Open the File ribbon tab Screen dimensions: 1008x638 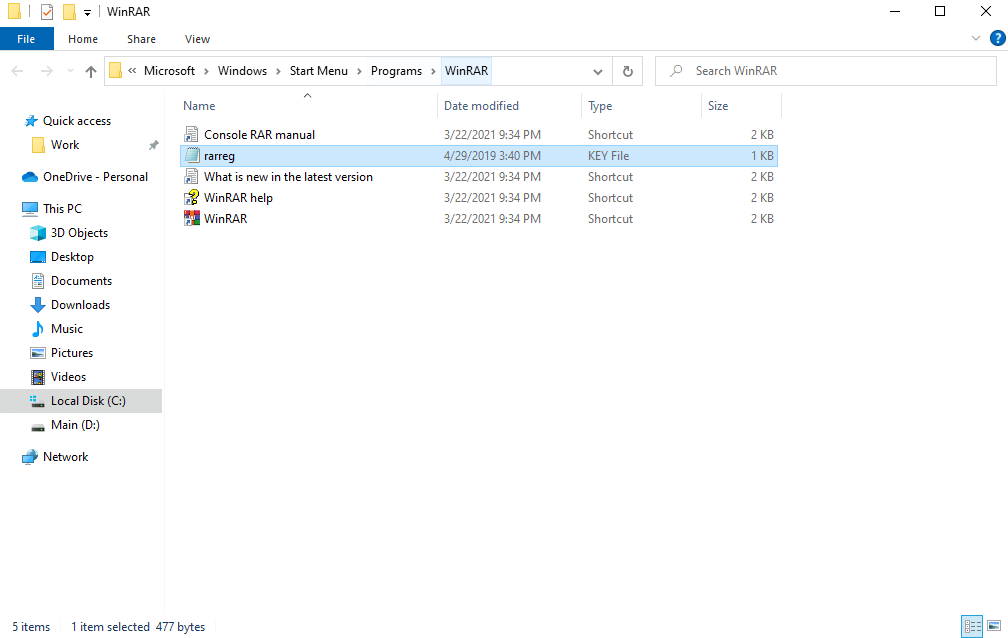coord(26,39)
